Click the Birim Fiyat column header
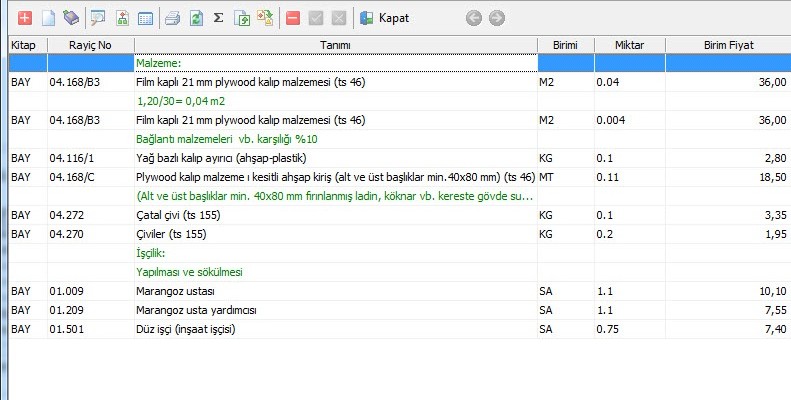791x400 pixels. 728,45
